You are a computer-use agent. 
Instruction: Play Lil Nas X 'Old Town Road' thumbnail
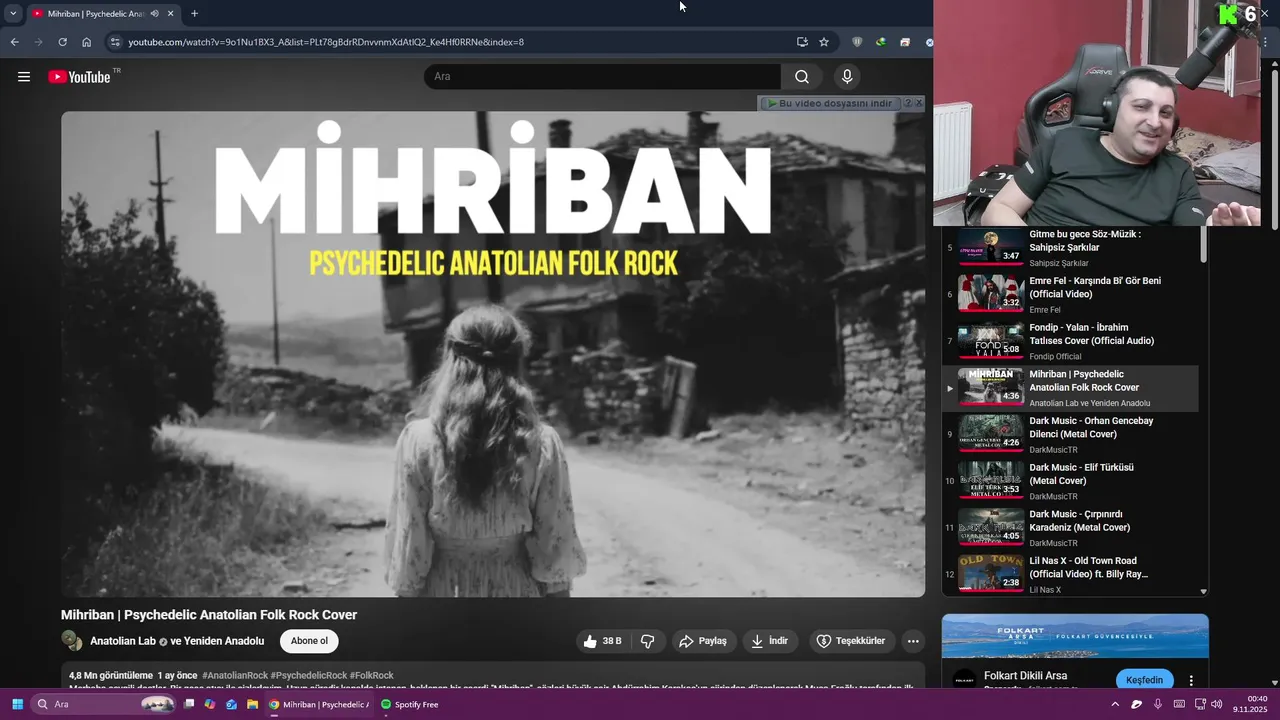click(991, 574)
